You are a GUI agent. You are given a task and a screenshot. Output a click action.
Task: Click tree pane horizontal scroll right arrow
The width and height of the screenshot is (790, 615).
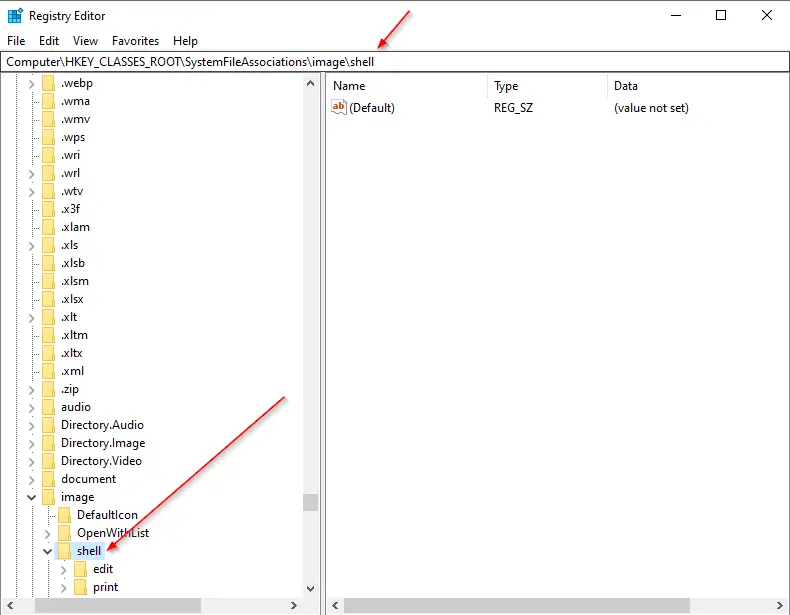tap(294, 605)
